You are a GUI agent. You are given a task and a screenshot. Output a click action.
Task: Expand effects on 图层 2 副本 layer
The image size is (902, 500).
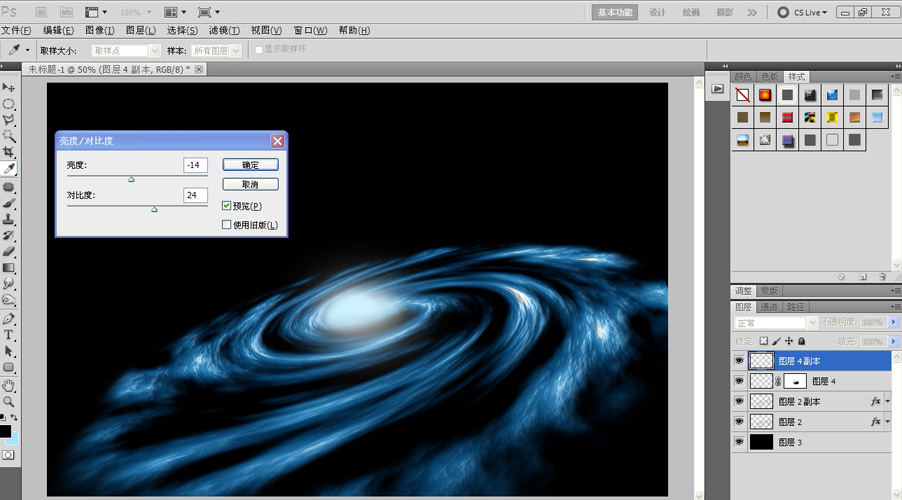[888, 402]
